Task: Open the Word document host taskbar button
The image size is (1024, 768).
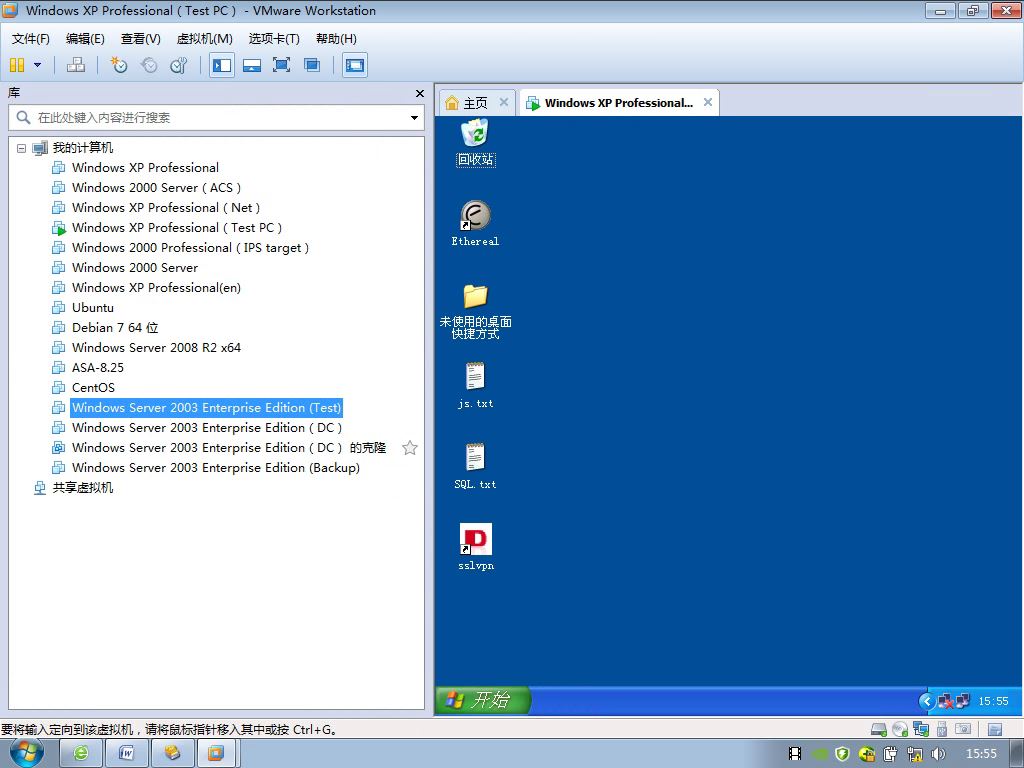Action: (126, 753)
